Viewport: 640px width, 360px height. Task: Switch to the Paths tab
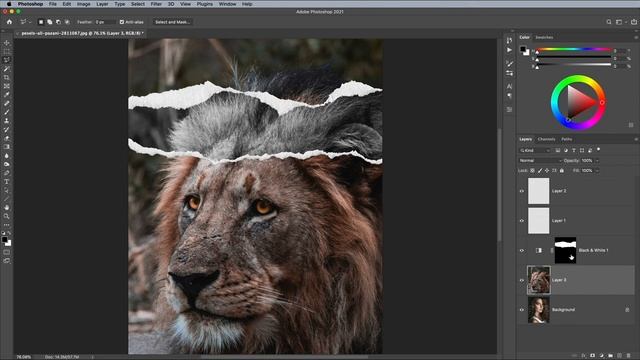[567, 140]
